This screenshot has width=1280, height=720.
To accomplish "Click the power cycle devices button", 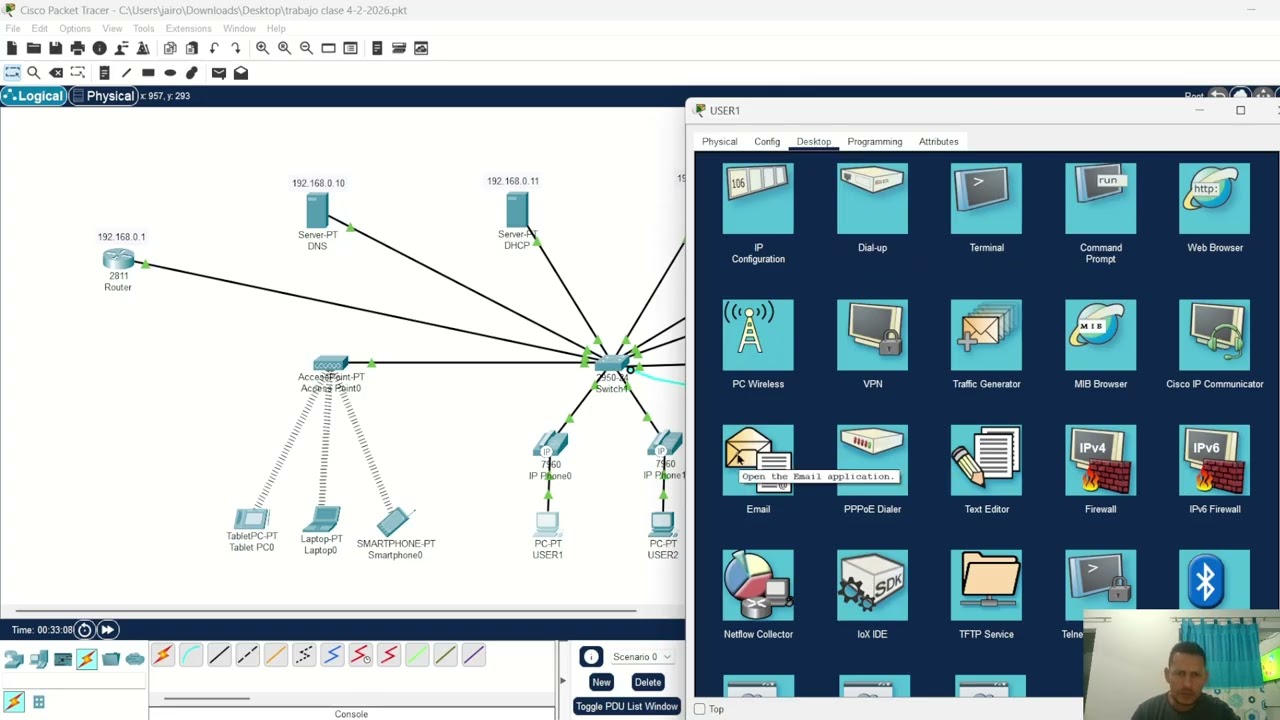I will (x=84, y=630).
